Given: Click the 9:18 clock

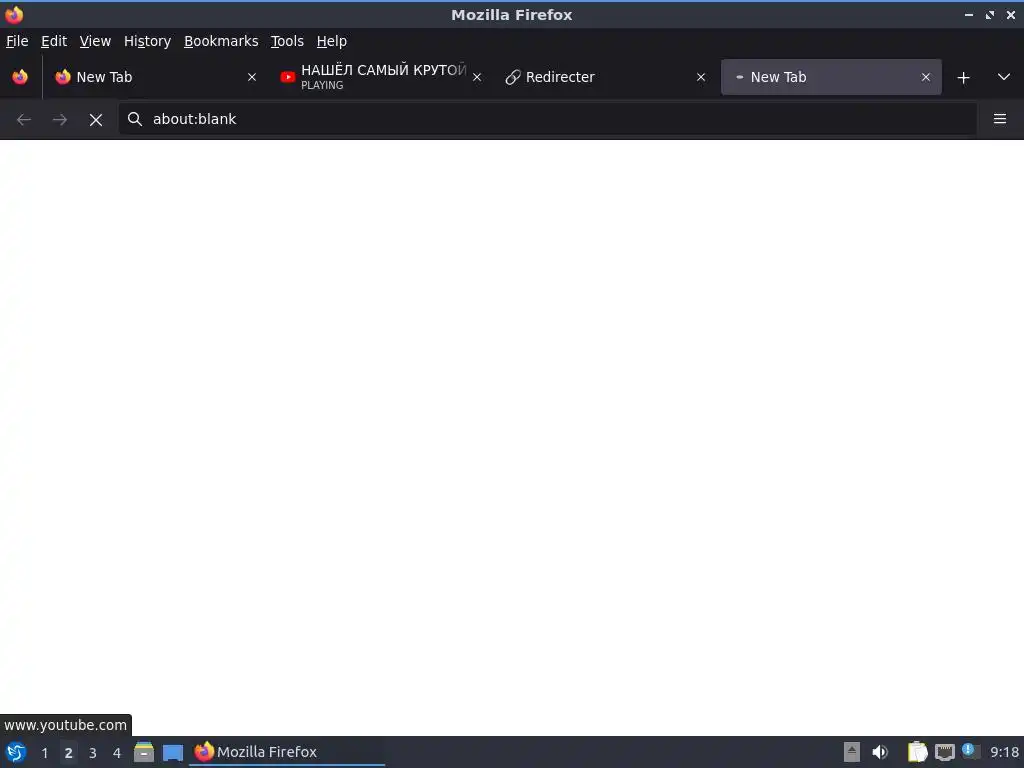Looking at the screenshot, I should pos(1004,752).
